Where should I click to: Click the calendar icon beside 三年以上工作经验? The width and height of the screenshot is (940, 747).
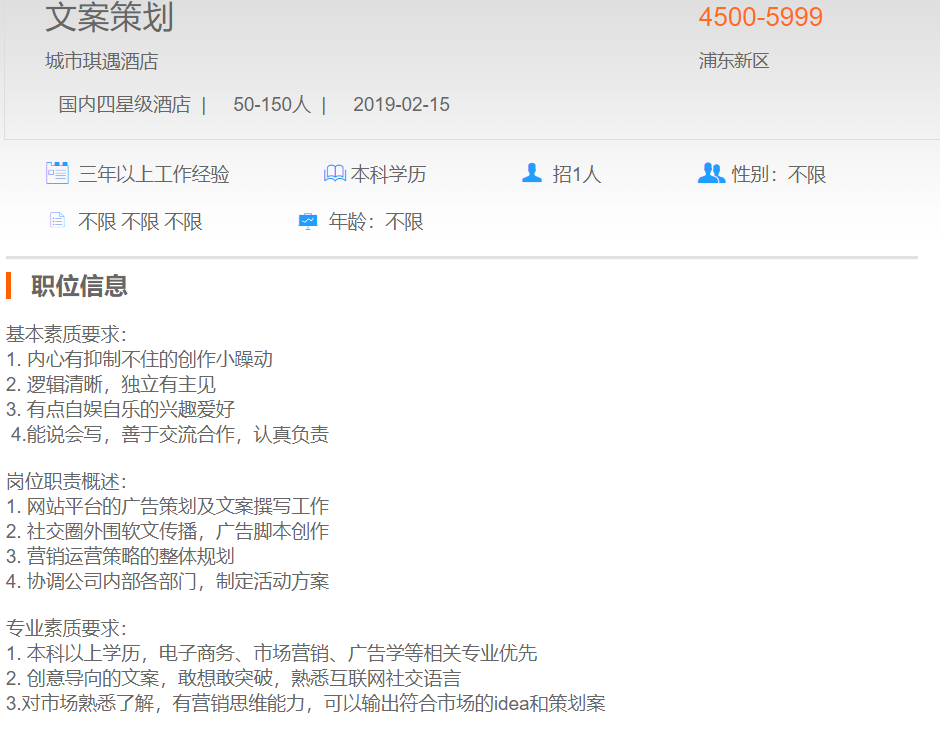[x=57, y=173]
